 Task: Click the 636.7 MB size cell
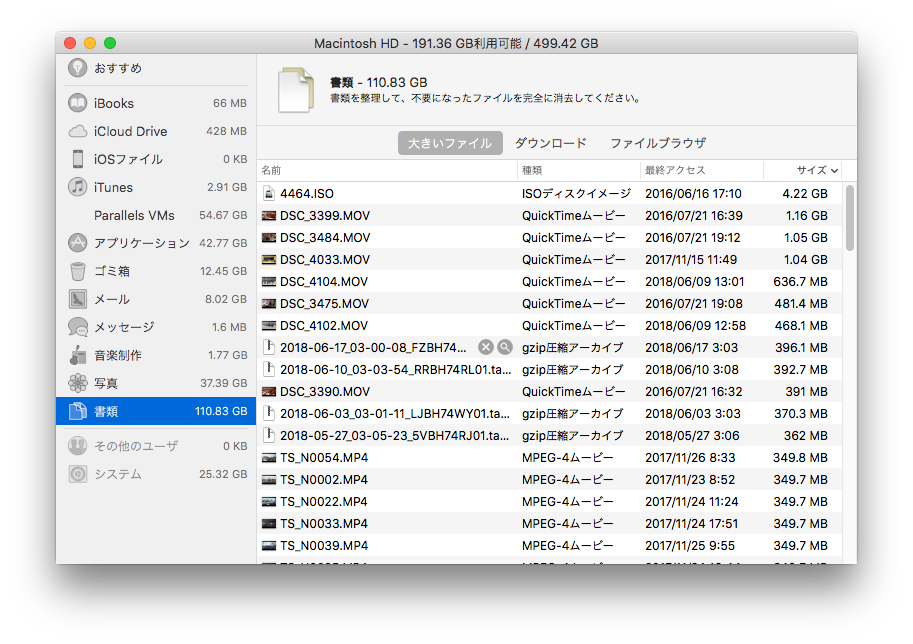[800, 282]
